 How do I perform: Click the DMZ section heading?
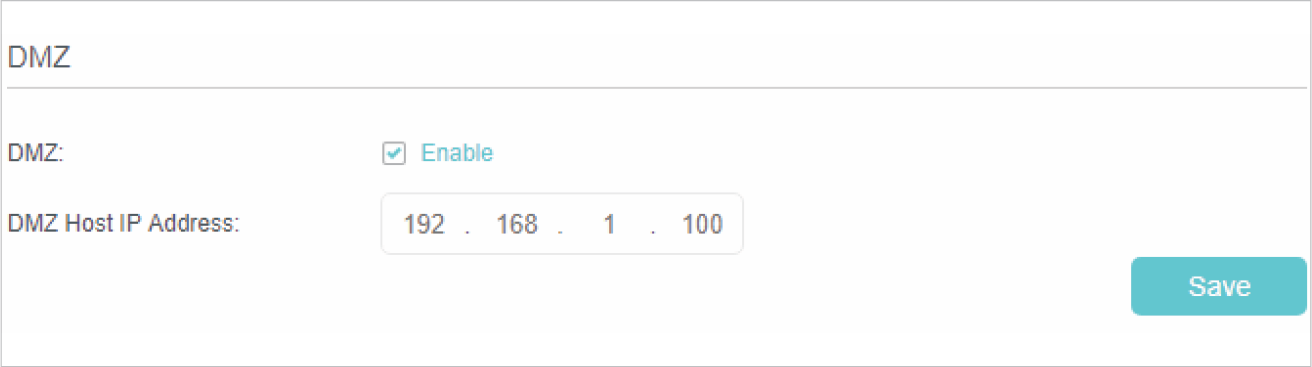(x=39, y=58)
